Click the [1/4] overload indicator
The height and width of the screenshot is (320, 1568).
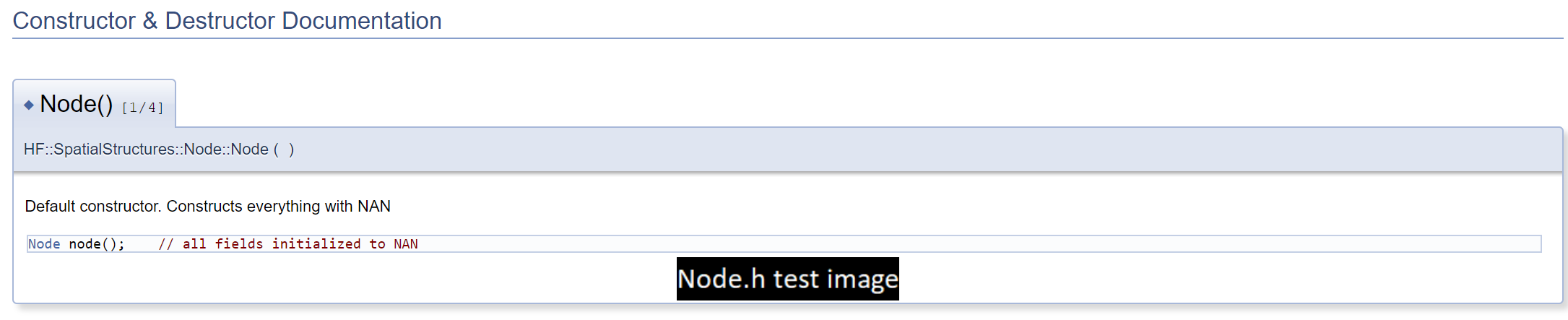click(x=143, y=108)
